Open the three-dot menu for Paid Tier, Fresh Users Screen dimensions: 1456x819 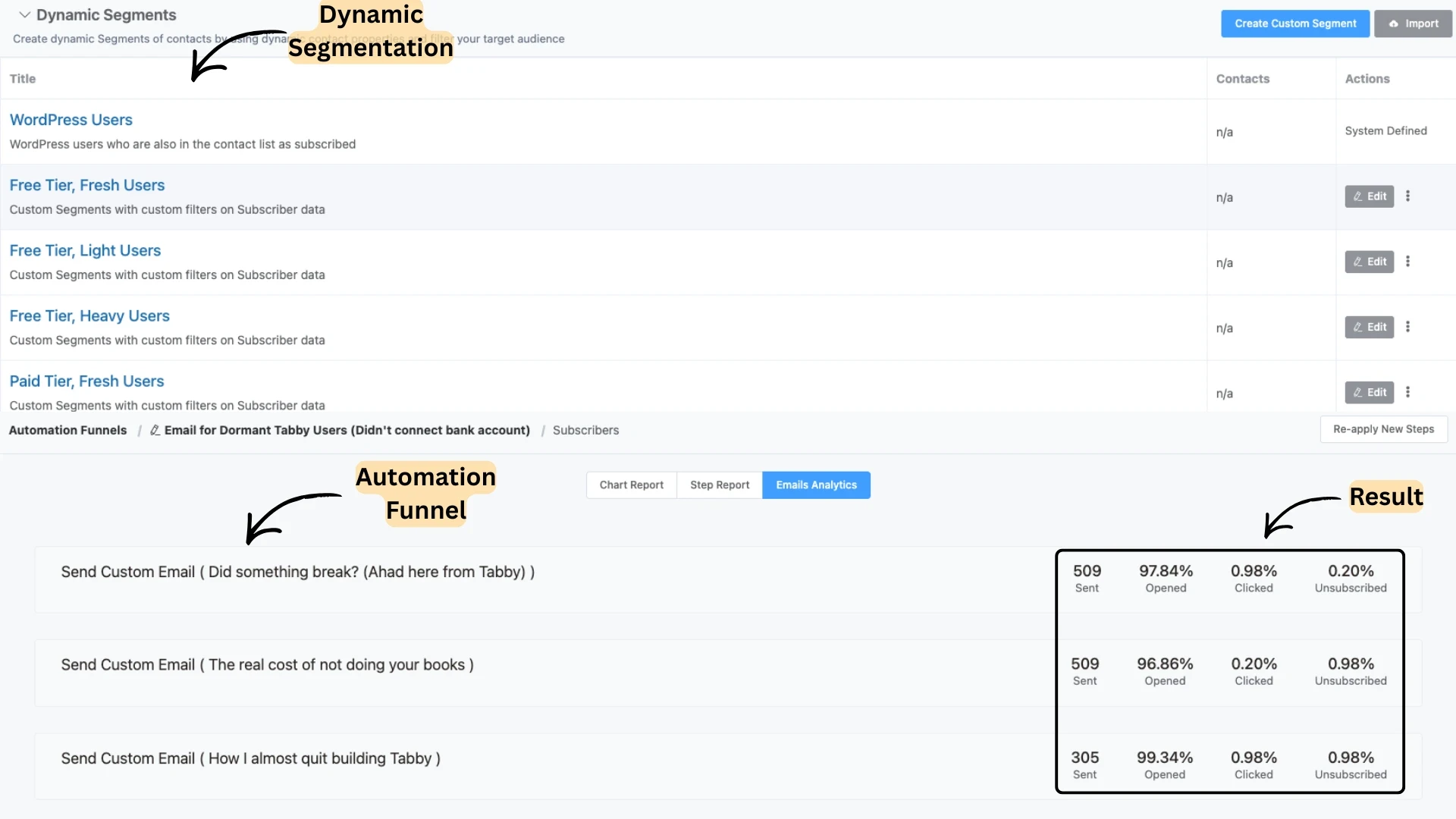[x=1407, y=392]
